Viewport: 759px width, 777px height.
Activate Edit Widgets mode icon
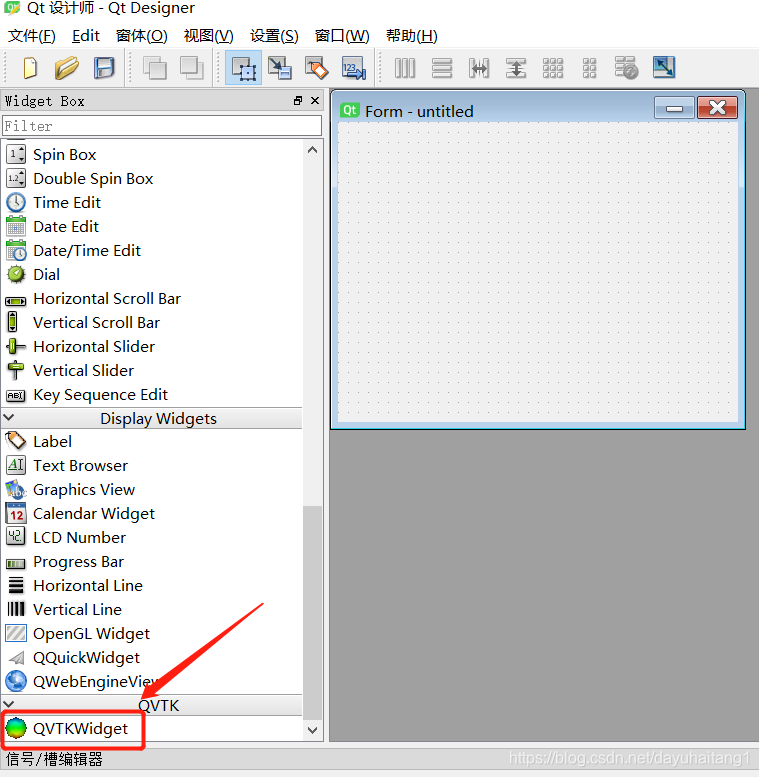tap(243, 68)
